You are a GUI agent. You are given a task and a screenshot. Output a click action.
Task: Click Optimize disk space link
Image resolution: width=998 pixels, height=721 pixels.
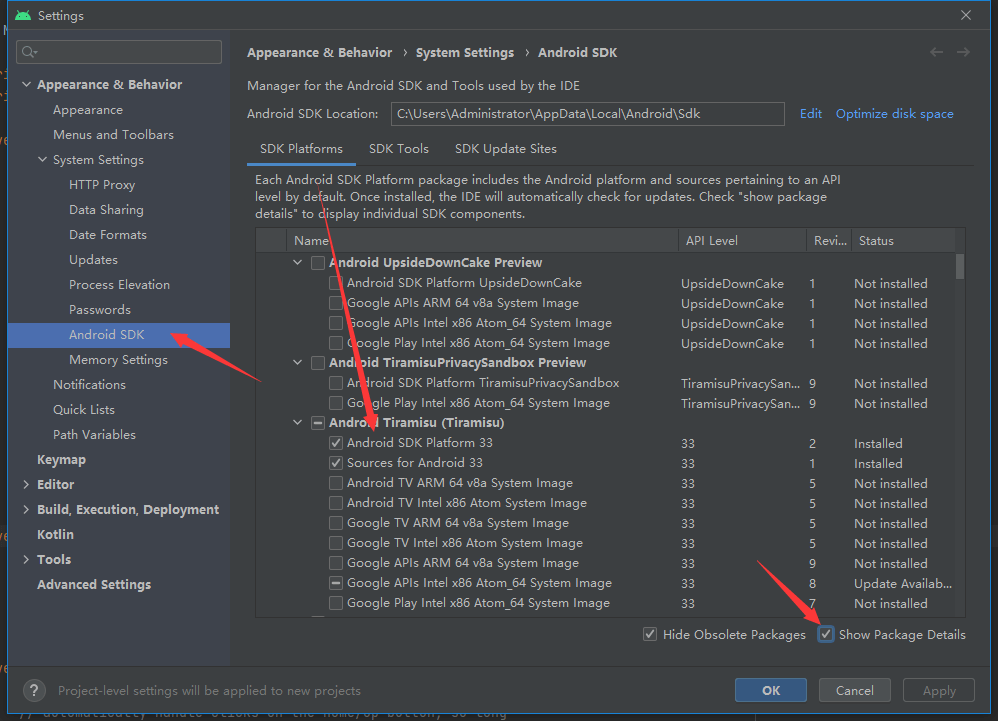(x=894, y=114)
